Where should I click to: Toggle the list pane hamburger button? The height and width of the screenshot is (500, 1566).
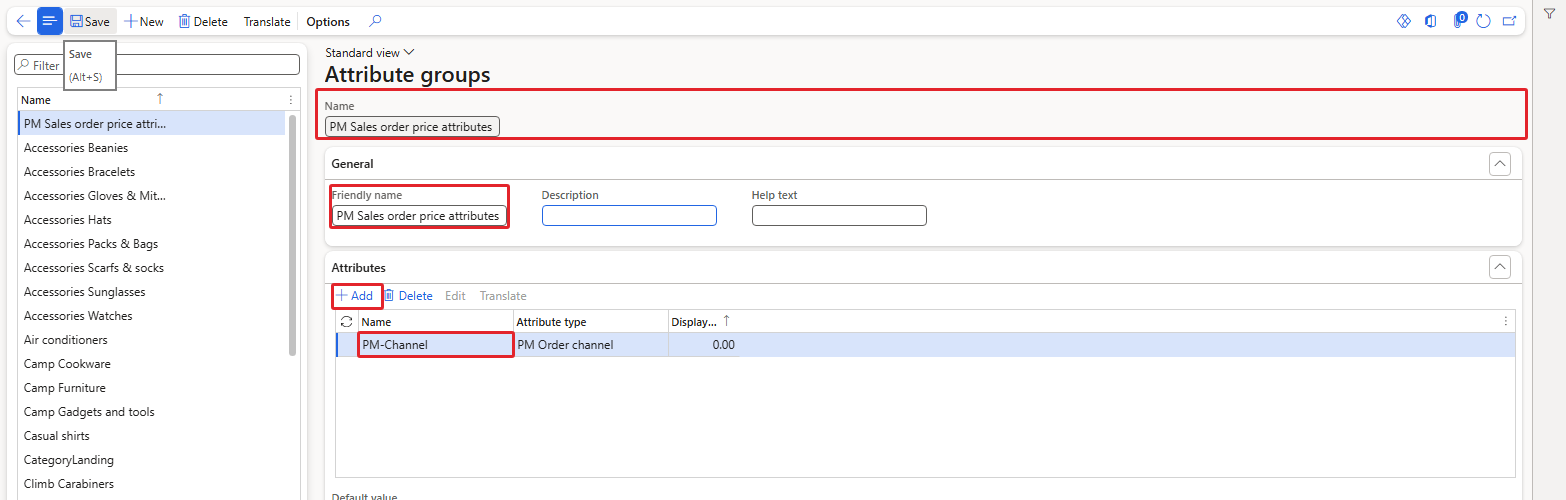[50, 21]
